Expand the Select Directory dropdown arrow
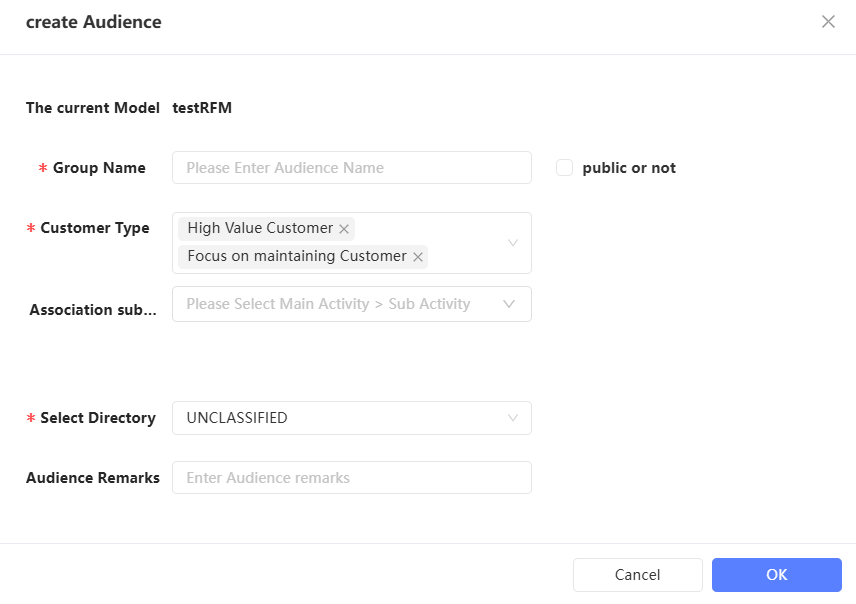This screenshot has width=856, height=604. [x=513, y=418]
